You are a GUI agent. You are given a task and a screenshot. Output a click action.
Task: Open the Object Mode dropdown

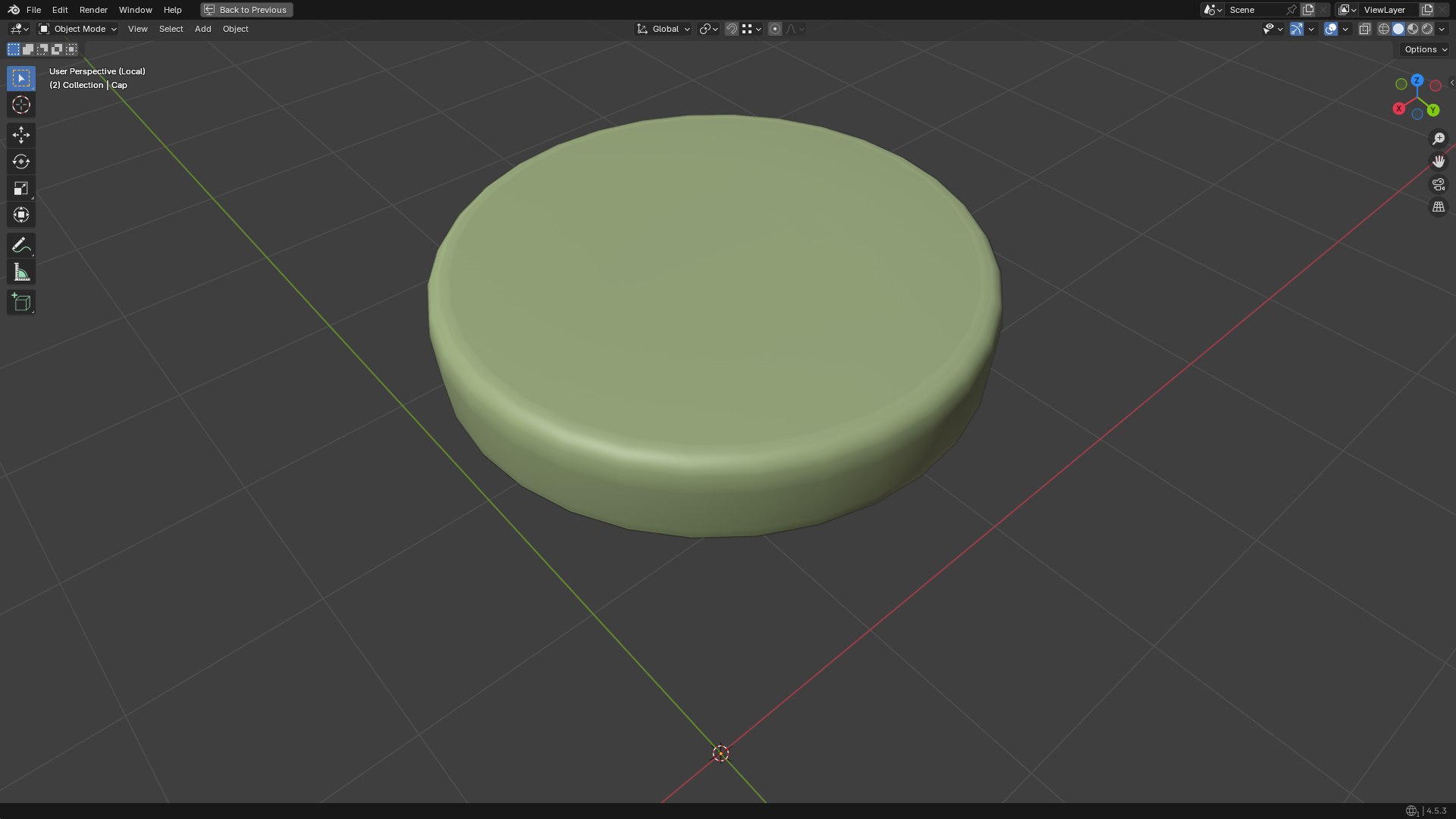(x=77, y=29)
